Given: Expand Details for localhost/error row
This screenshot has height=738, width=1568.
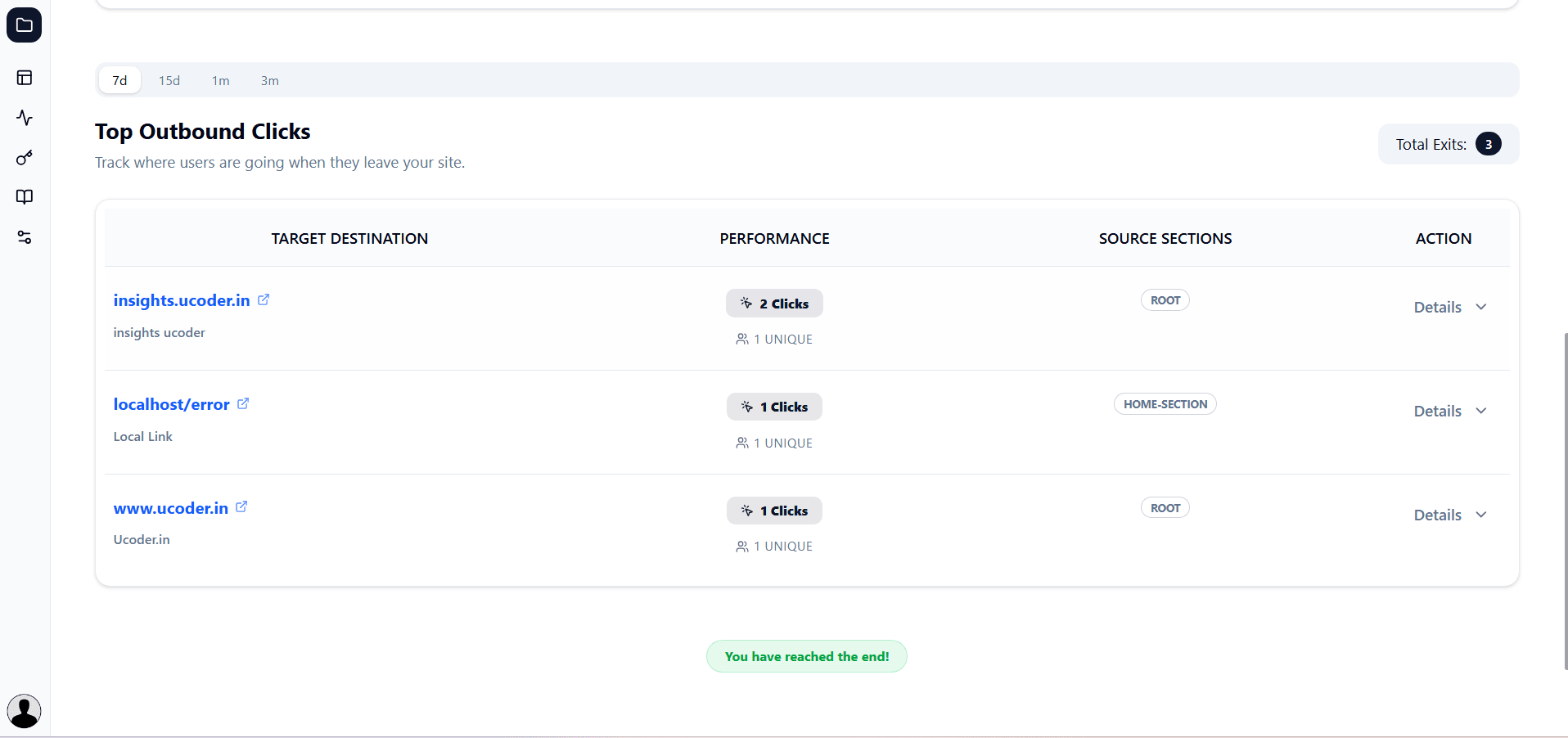Looking at the screenshot, I should click(x=1450, y=411).
